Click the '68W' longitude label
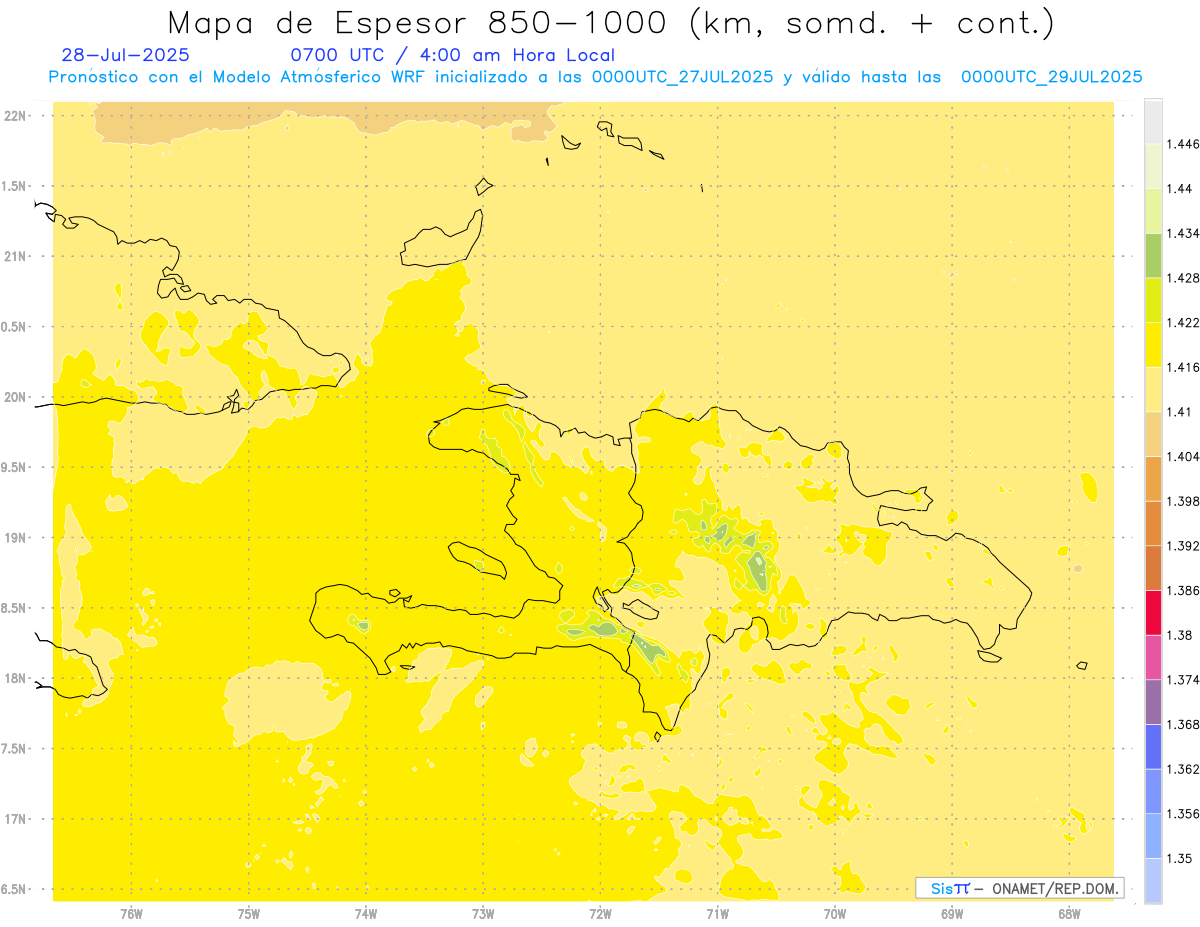 [1069, 914]
